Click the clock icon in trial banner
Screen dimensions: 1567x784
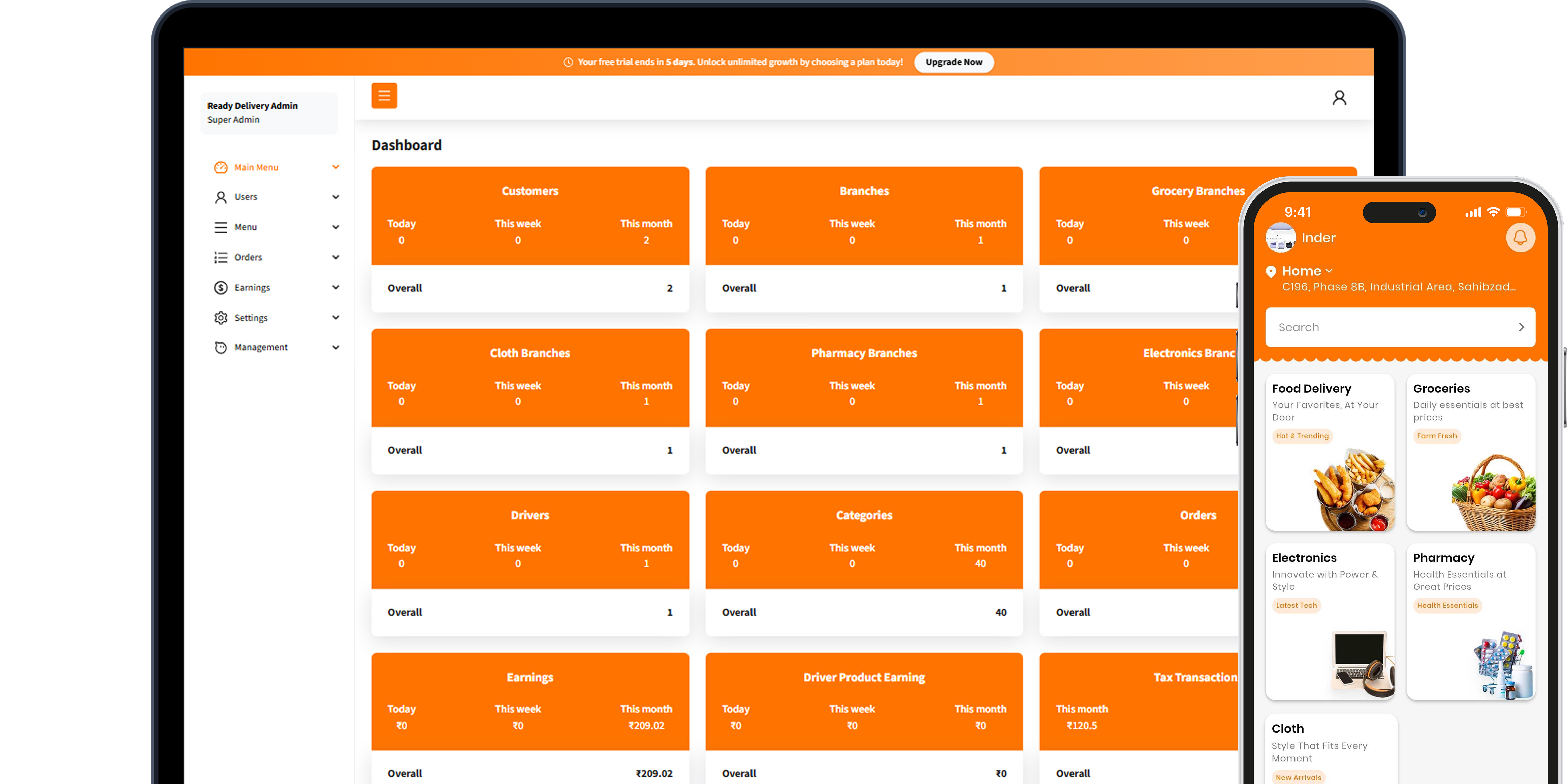click(568, 62)
